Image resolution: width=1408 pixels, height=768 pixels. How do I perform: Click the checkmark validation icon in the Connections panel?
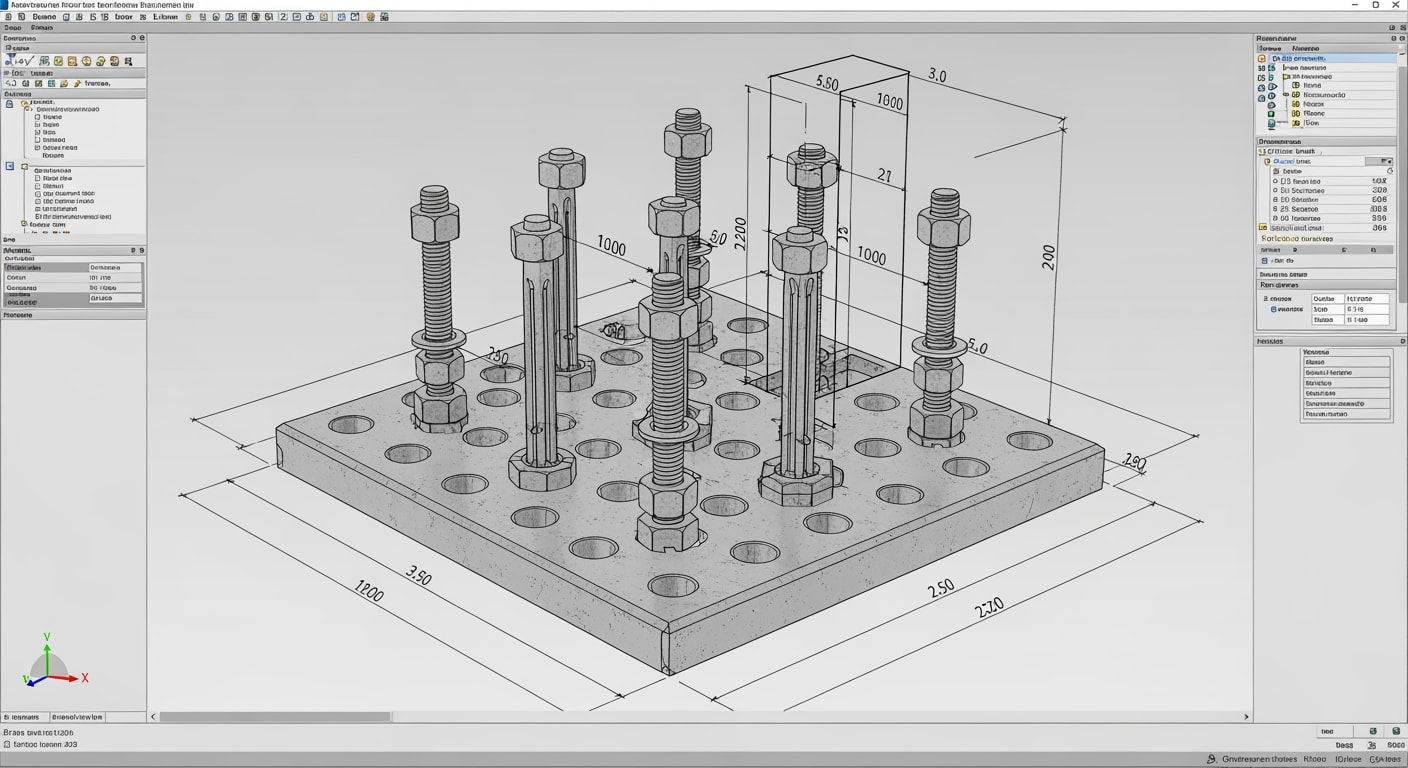click(x=29, y=60)
